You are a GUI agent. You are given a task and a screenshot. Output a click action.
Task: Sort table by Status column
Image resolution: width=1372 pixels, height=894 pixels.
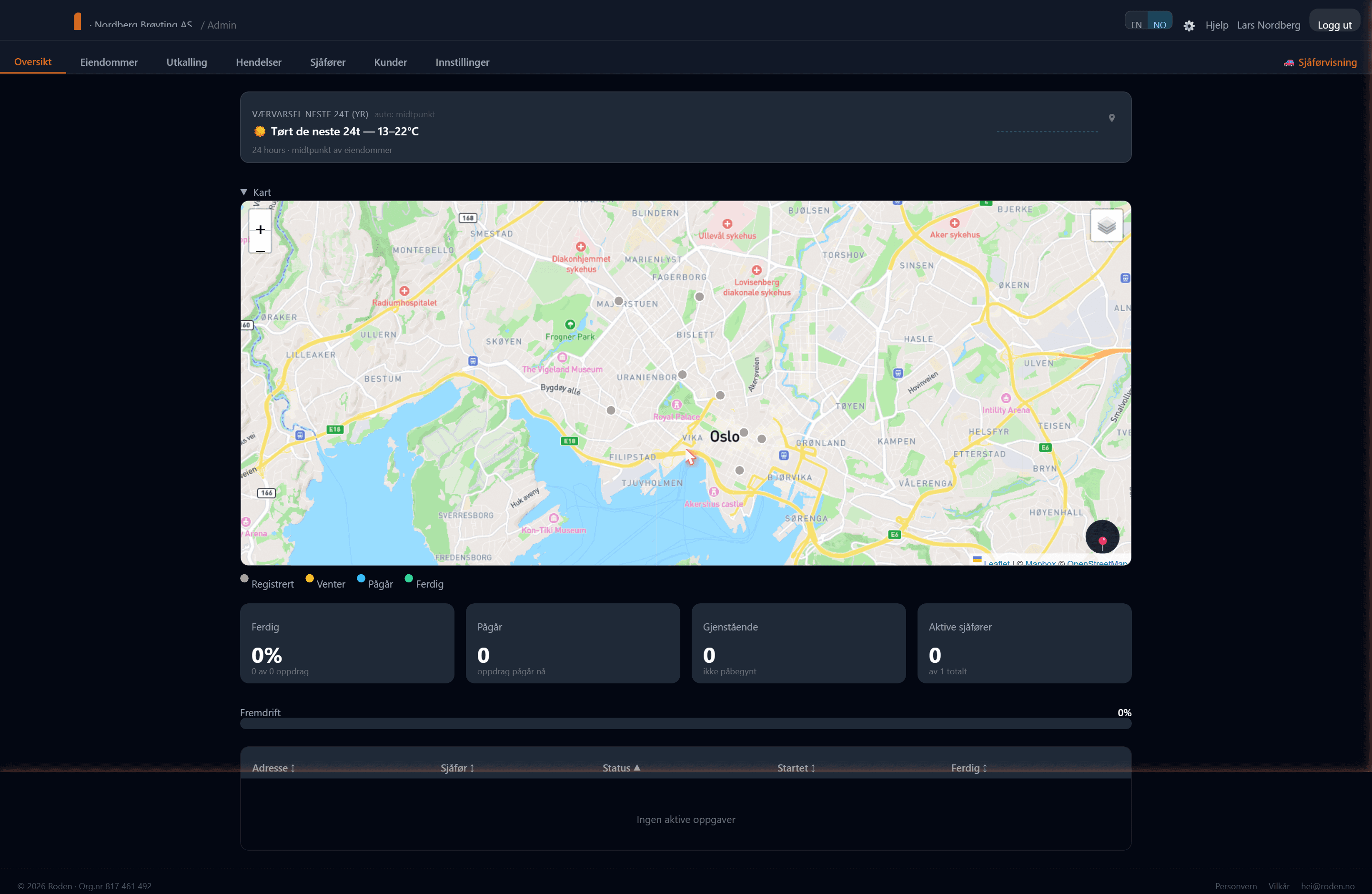(x=621, y=768)
